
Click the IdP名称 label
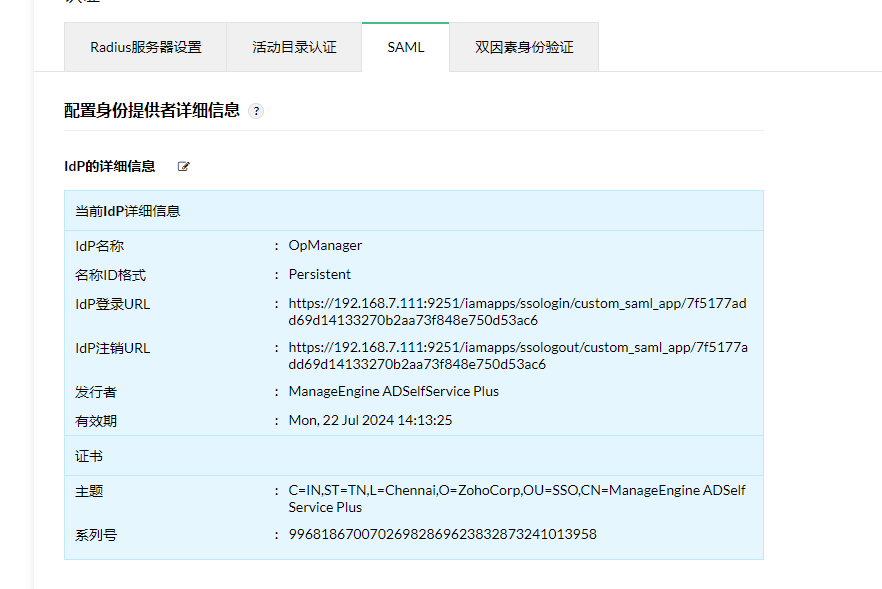click(x=100, y=246)
